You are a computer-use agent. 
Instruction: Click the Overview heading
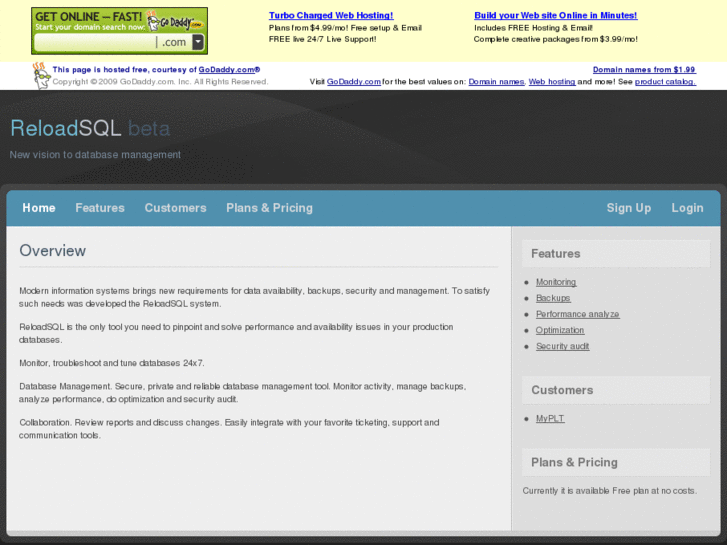pyautogui.click(x=52, y=250)
